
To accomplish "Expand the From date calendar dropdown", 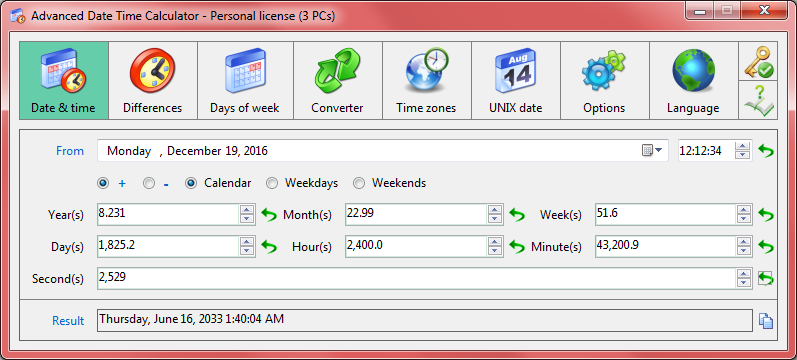I will [x=652, y=151].
